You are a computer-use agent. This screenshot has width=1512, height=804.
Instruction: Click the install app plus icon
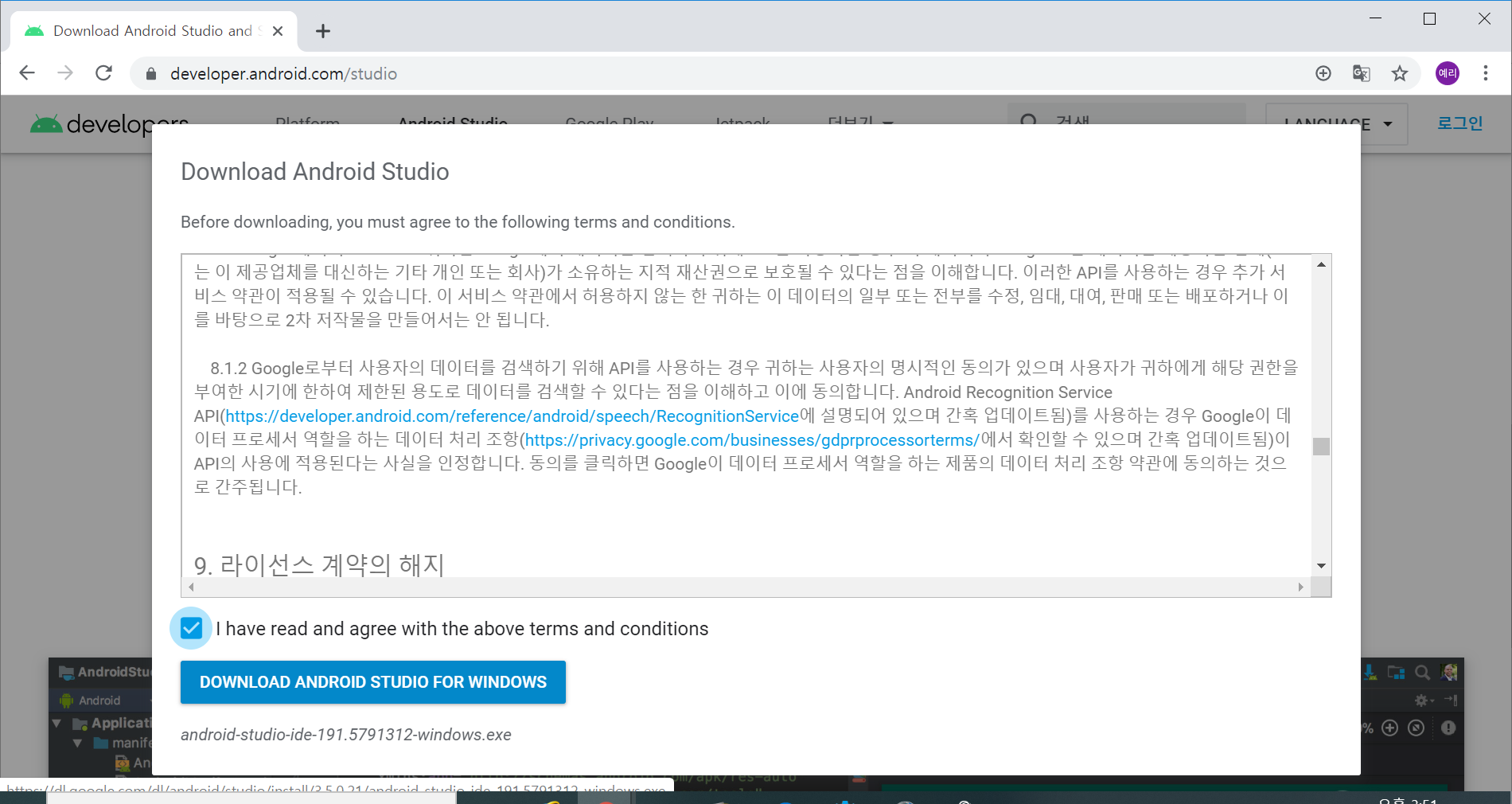click(x=1323, y=73)
